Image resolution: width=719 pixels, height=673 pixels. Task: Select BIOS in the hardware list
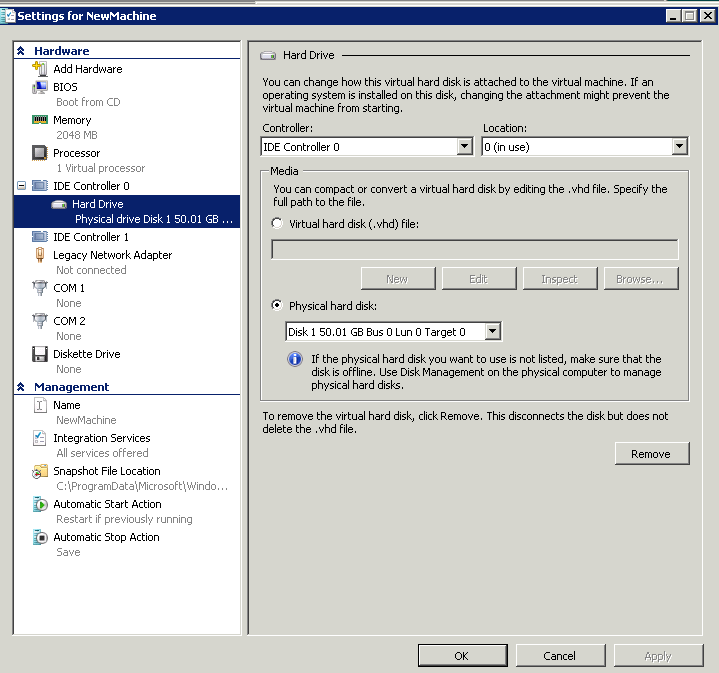[x=65, y=87]
